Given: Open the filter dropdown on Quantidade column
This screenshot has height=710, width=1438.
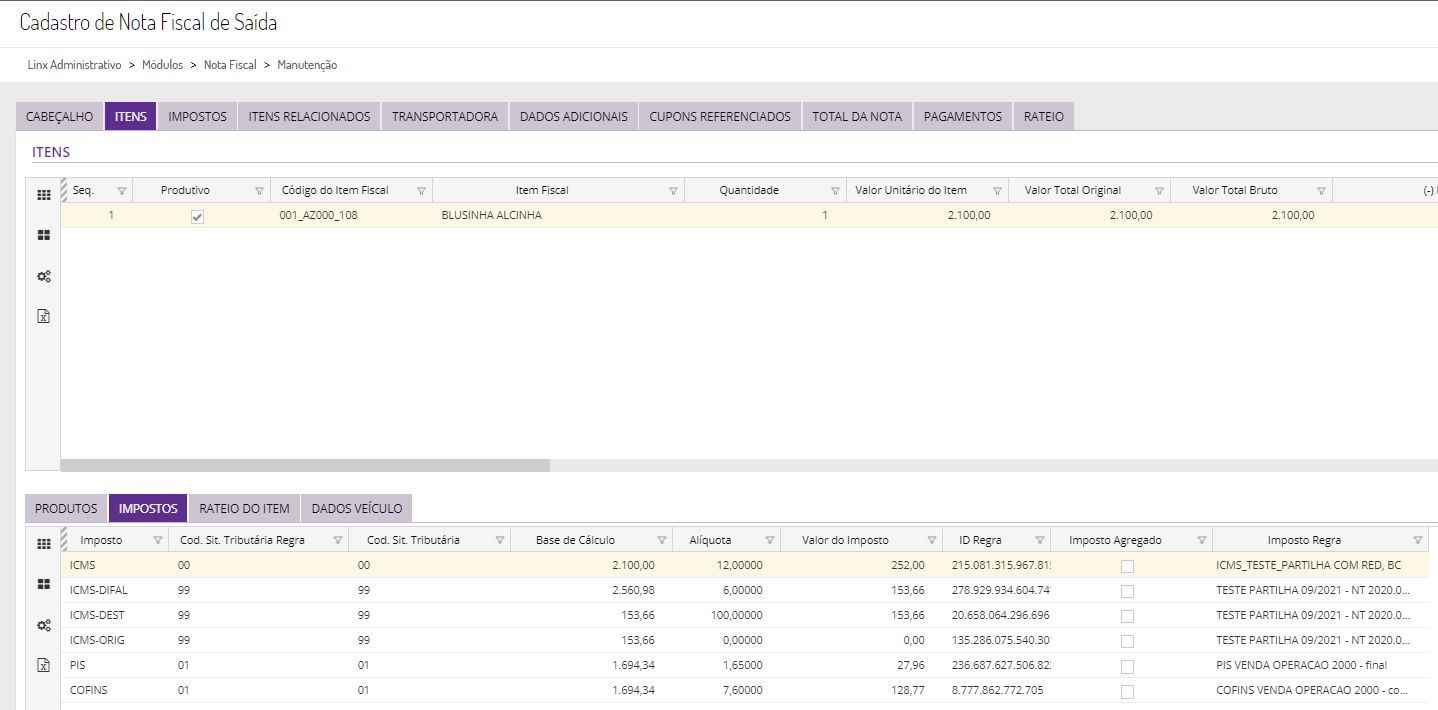Looking at the screenshot, I should click(x=835, y=191).
